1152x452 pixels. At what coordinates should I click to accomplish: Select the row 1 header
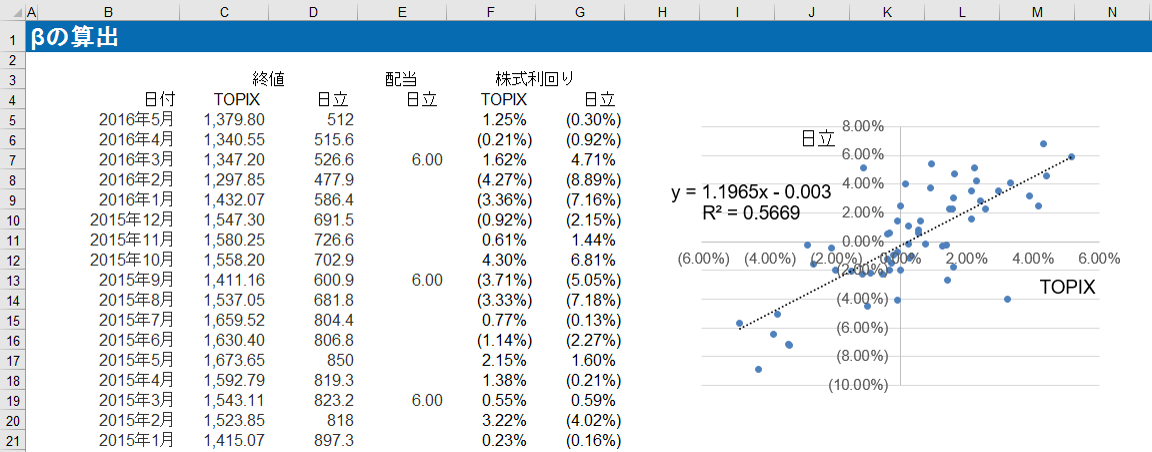coord(13,39)
